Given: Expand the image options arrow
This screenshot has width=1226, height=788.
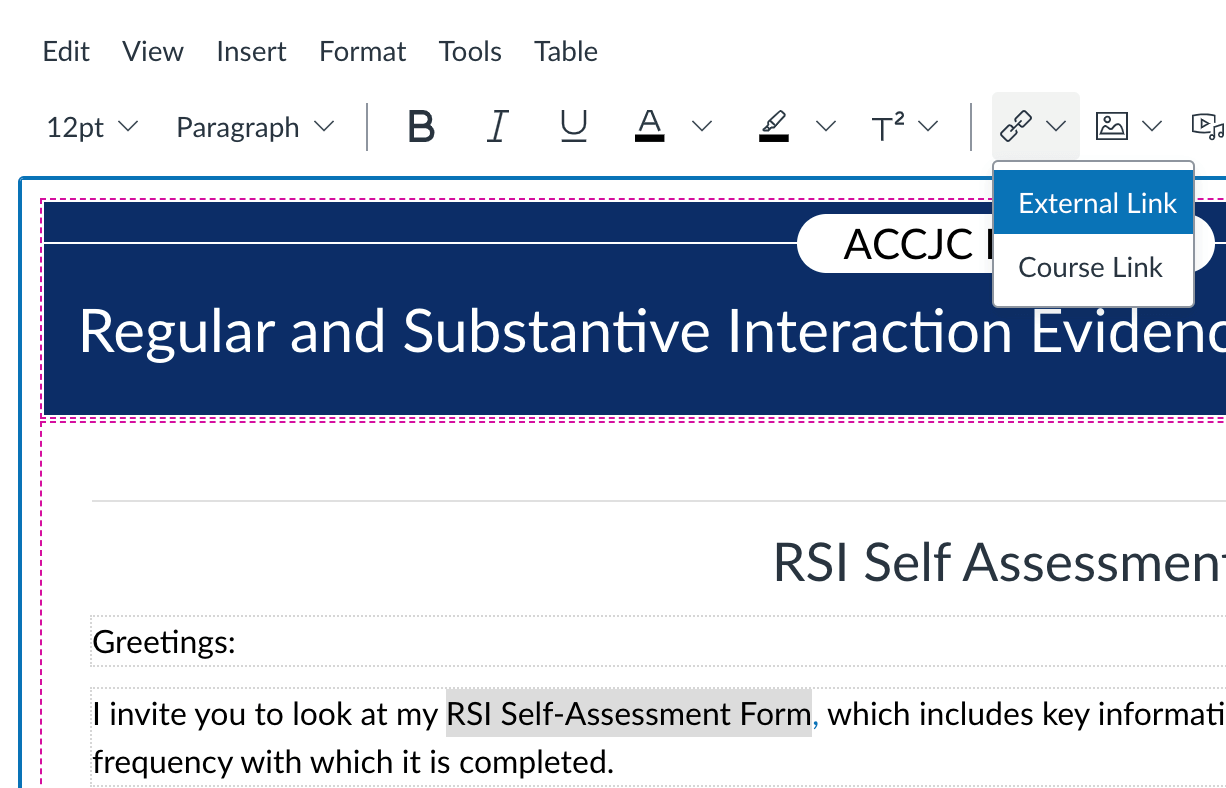Looking at the screenshot, I should [1152, 127].
